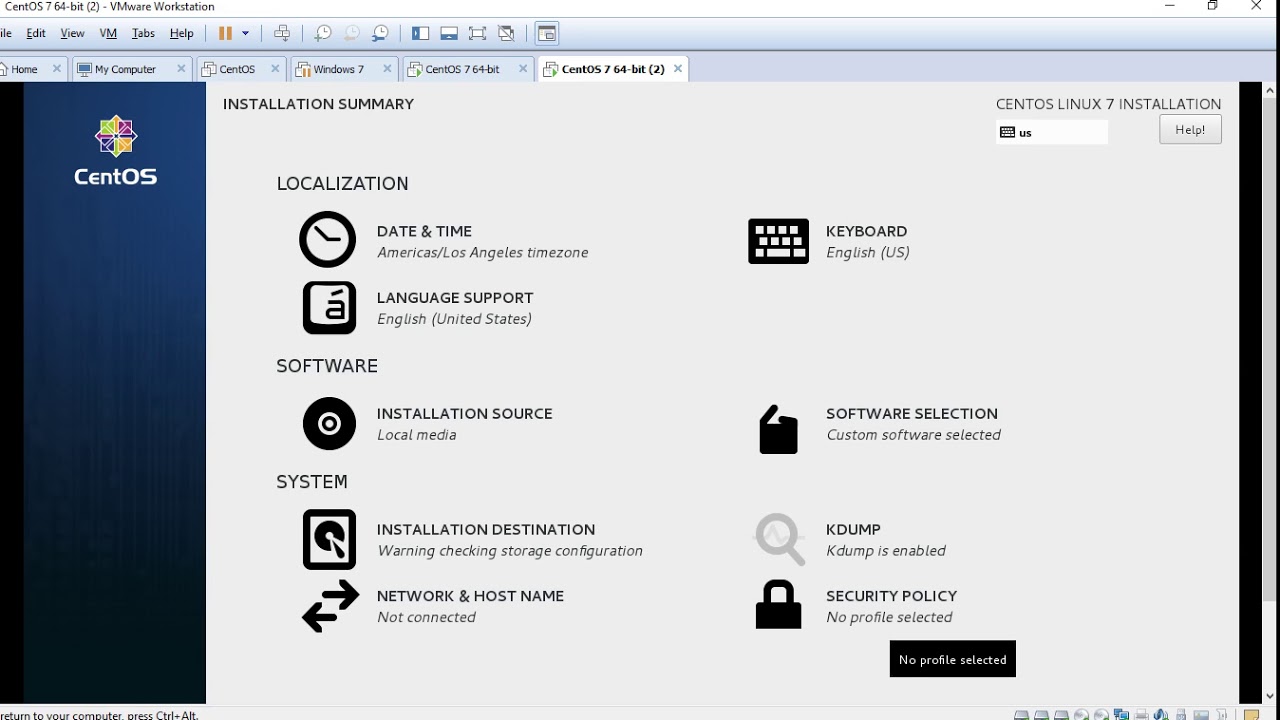Close the CentOS 7 64-bit tab
This screenshot has width=1280, height=720.
point(522,69)
